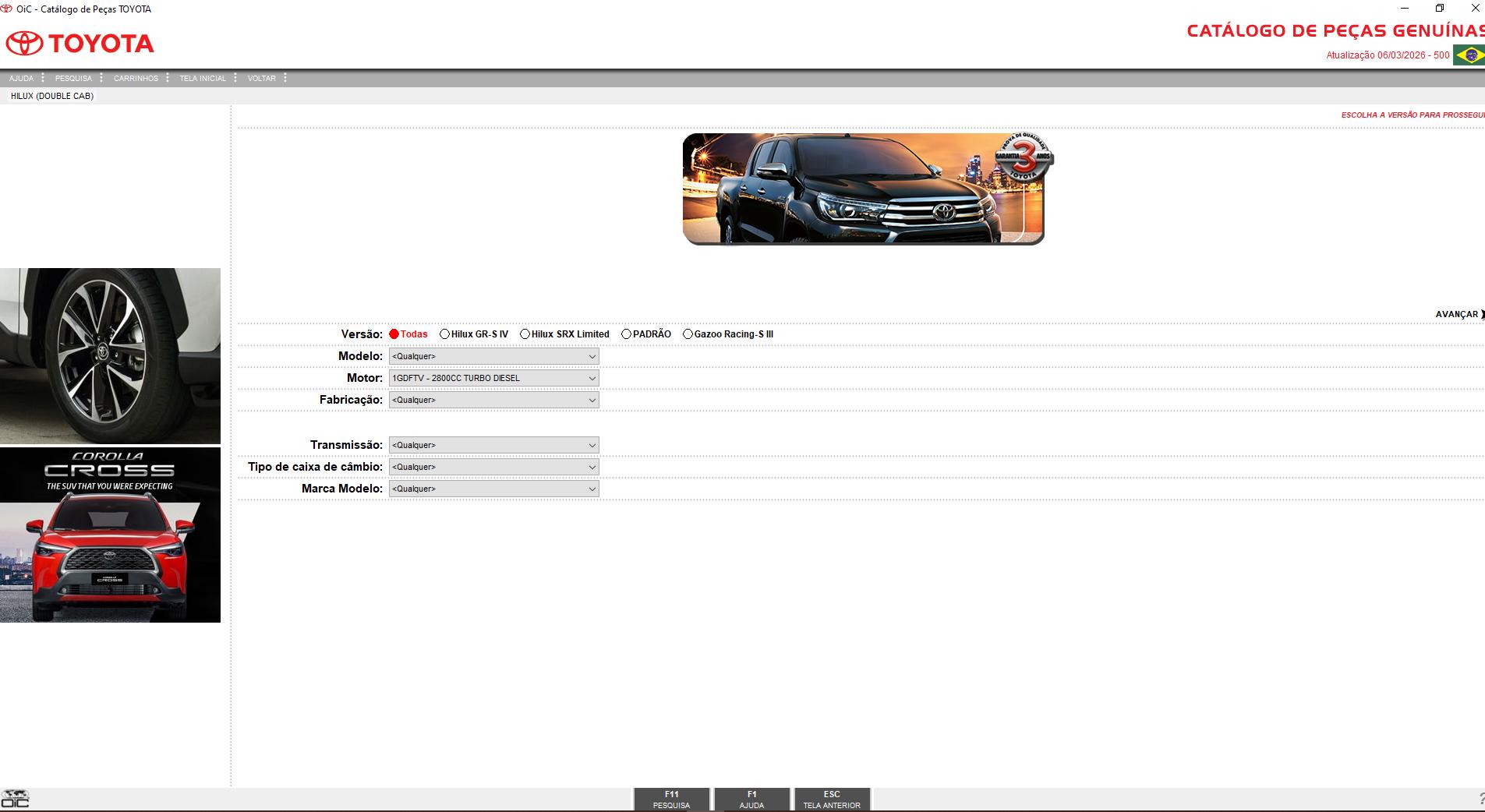Open the Transmissão dropdown

pyautogui.click(x=493, y=445)
